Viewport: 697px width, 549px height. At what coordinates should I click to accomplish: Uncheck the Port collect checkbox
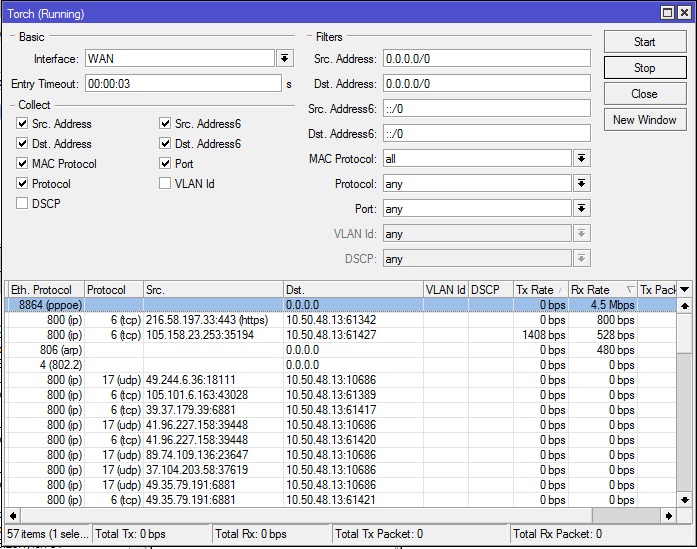click(x=165, y=164)
